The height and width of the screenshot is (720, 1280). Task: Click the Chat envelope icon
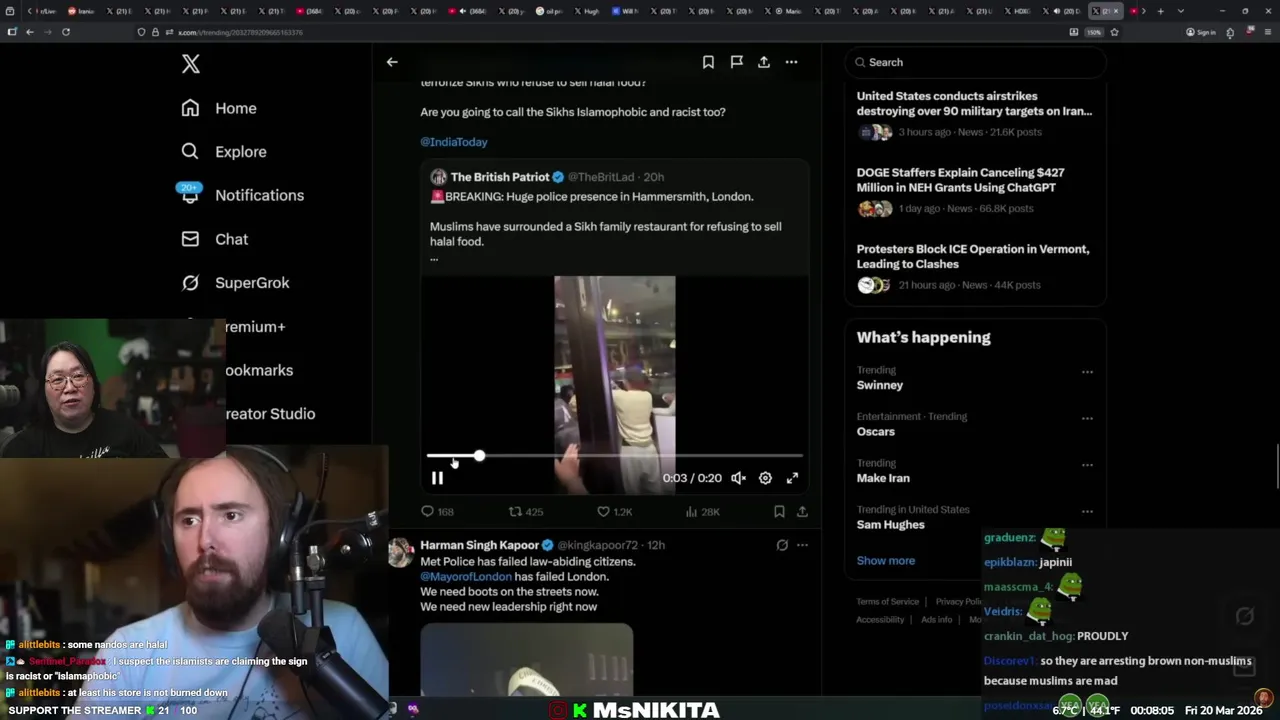(190, 239)
